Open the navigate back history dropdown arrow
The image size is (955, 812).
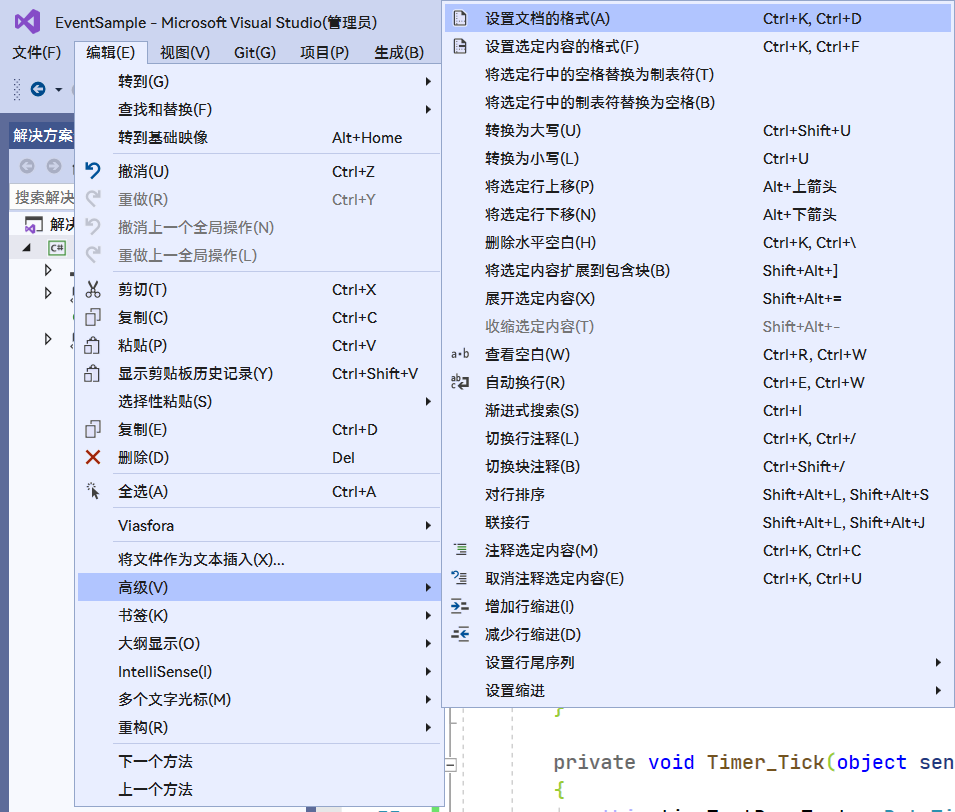58,90
